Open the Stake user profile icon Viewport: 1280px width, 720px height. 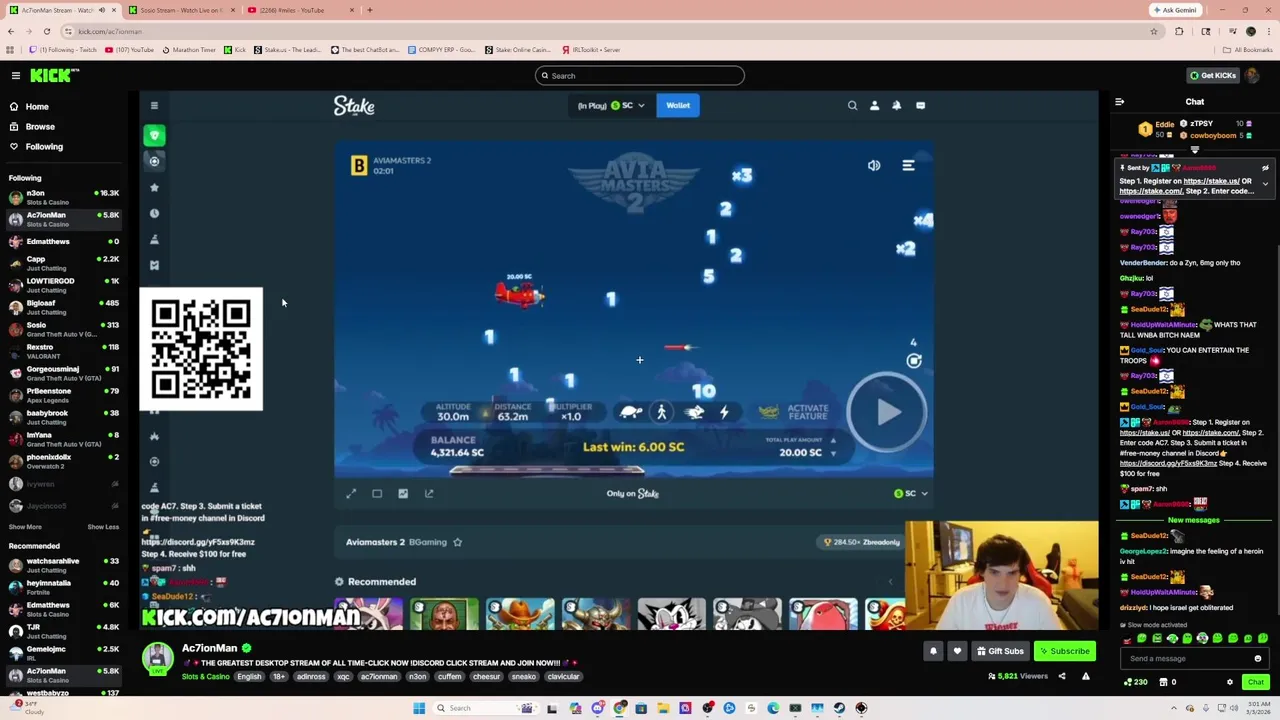[x=874, y=105]
